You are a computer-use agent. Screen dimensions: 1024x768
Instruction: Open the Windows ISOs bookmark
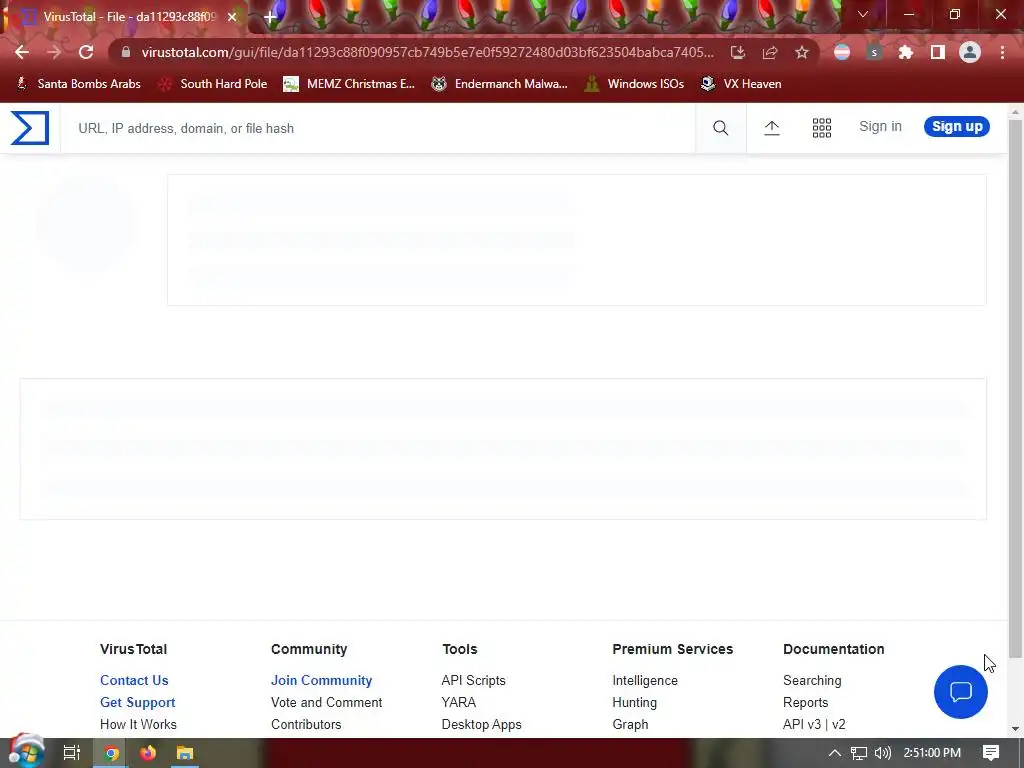click(634, 84)
